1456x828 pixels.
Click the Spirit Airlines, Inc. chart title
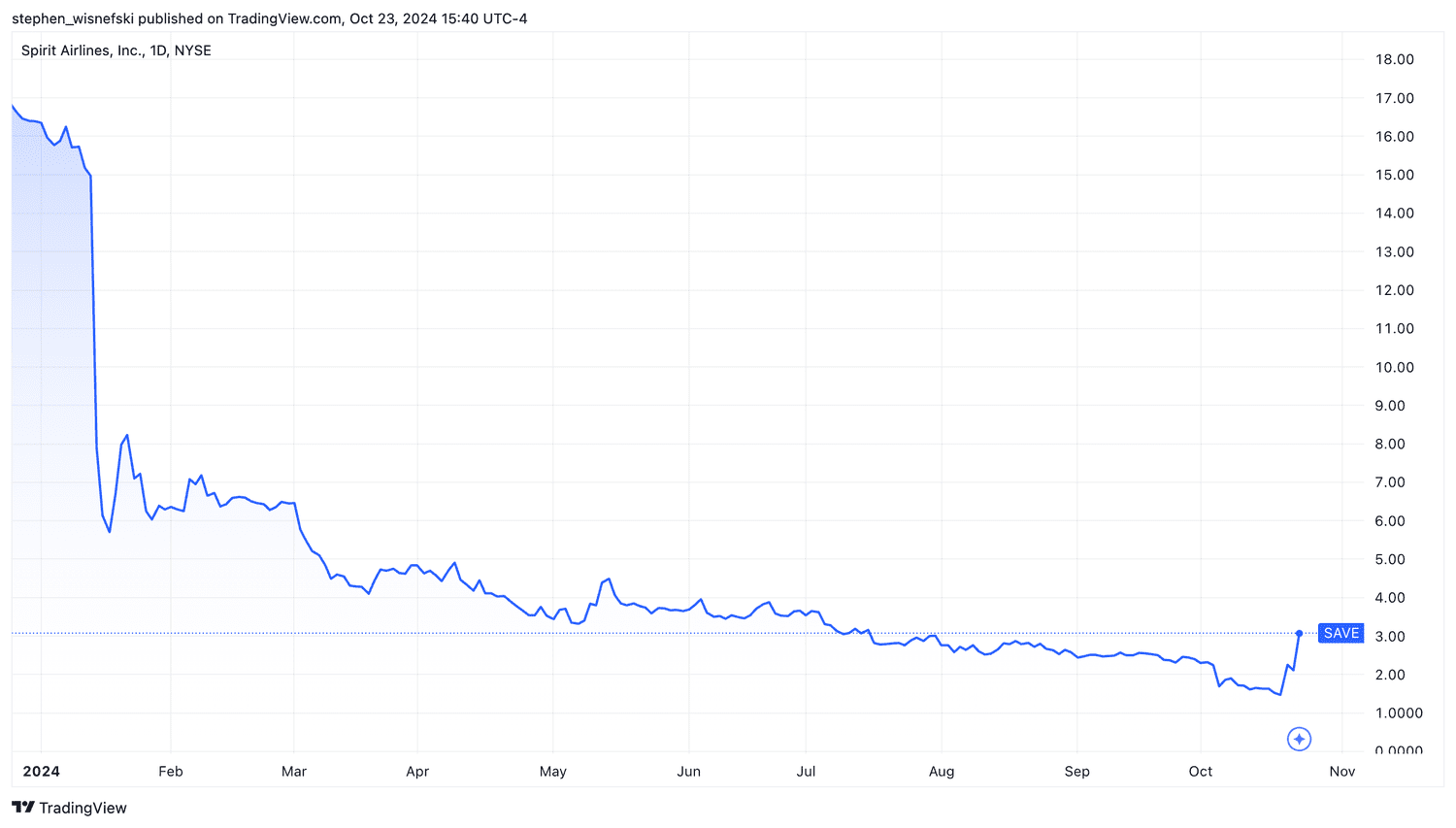click(116, 50)
